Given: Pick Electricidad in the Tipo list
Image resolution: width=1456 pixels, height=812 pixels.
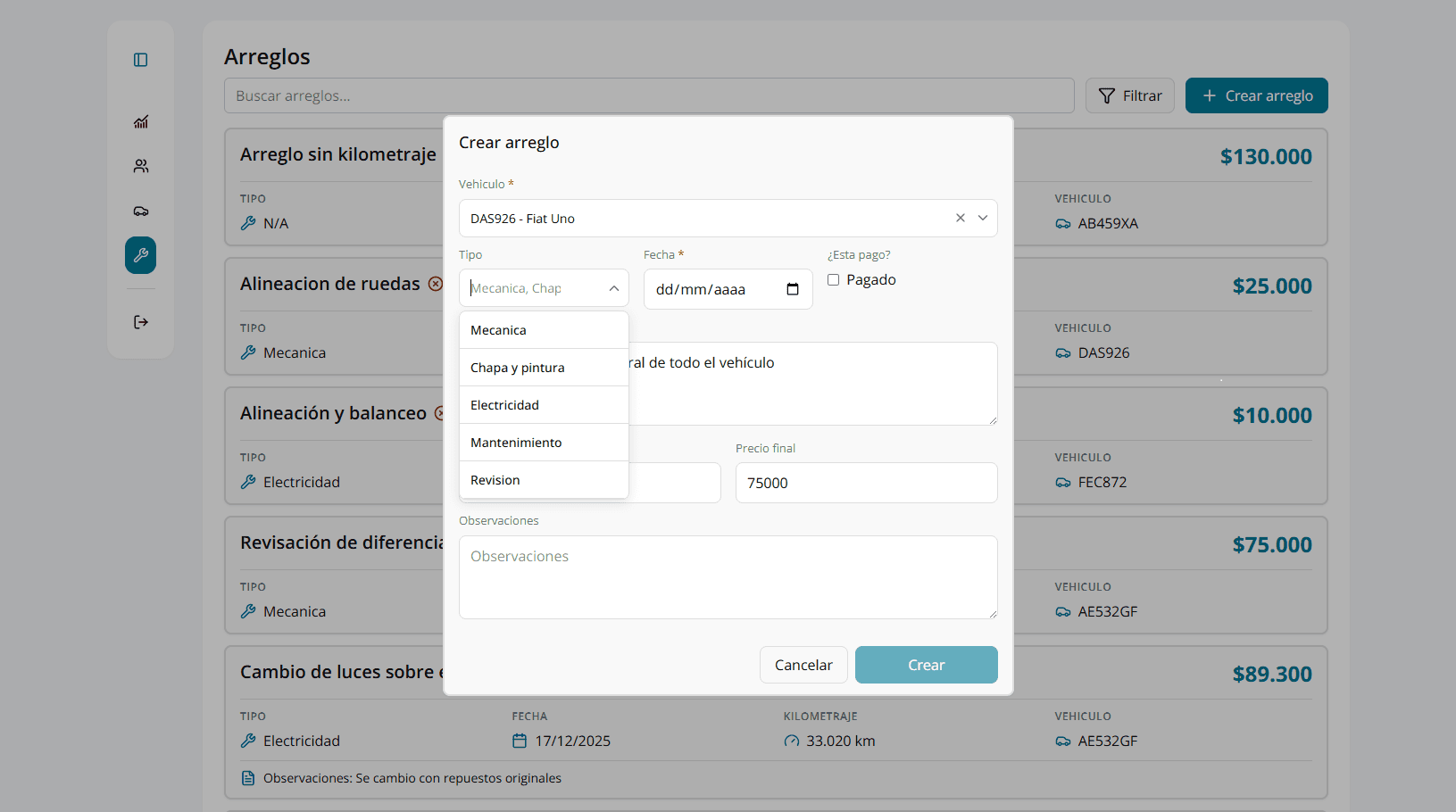Looking at the screenshot, I should click(544, 405).
